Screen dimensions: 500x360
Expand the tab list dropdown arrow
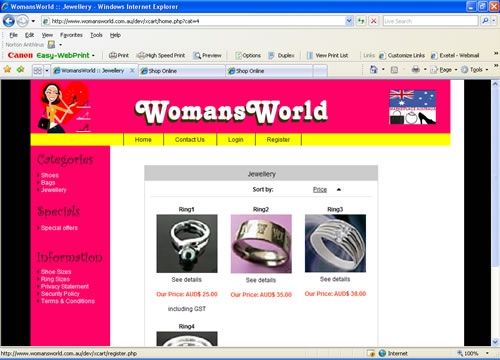pos(47,71)
